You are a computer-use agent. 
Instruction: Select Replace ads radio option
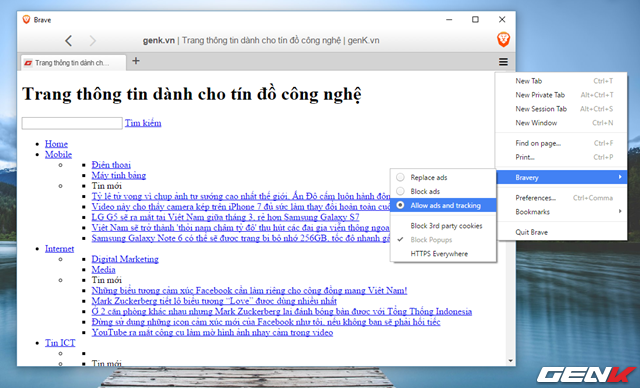[x=443, y=177]
